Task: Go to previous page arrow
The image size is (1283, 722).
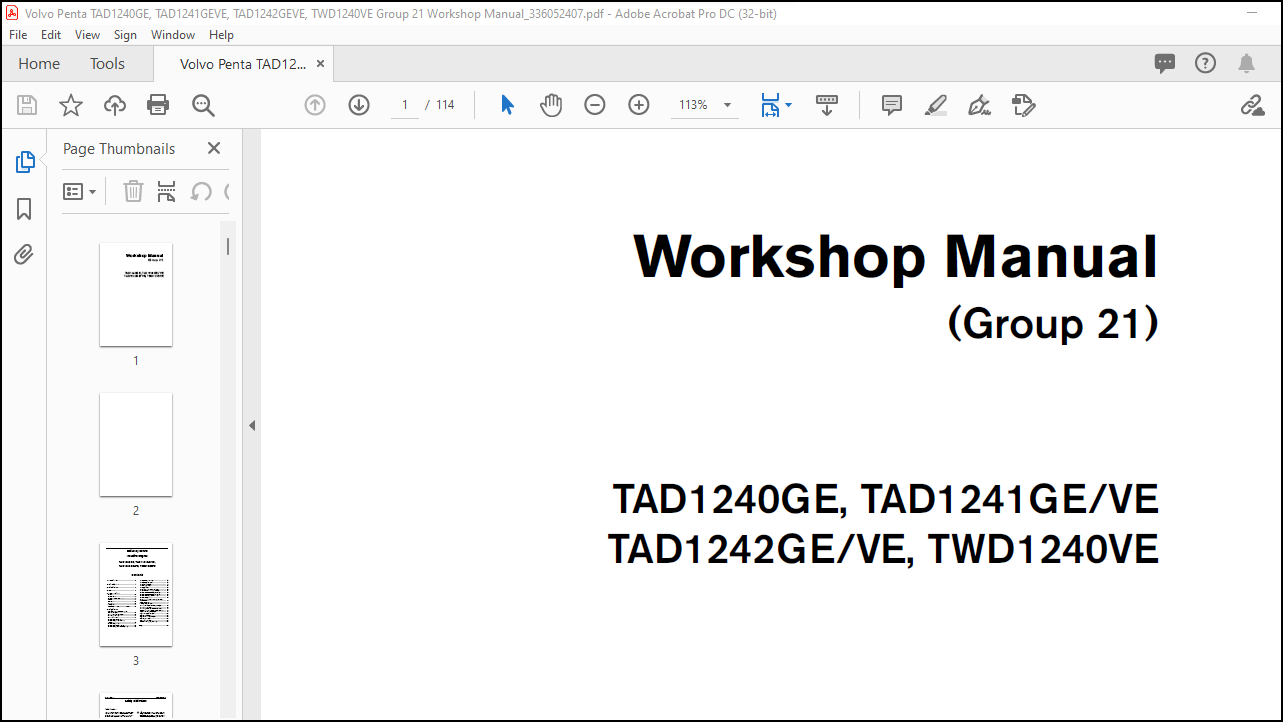Action: tap(315, 105)
